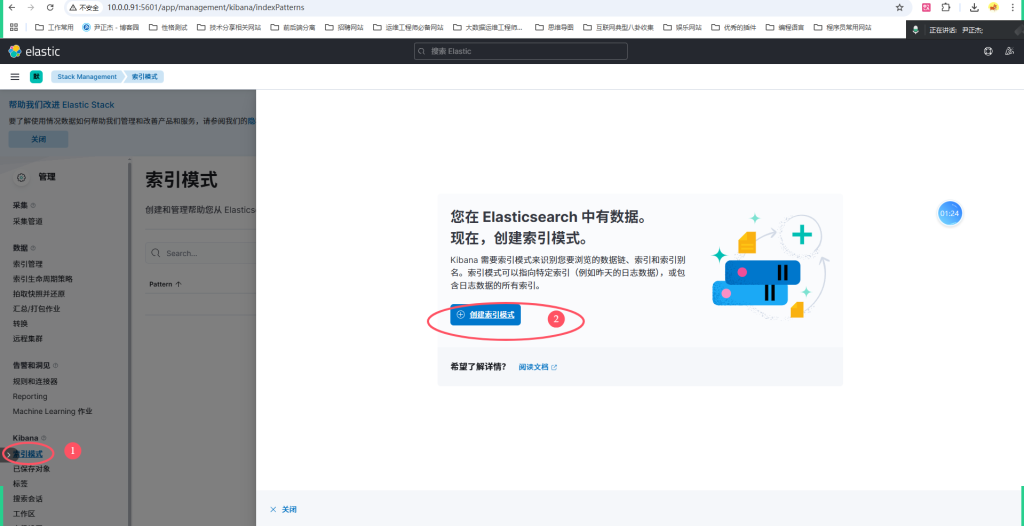
Task: Click the Stack Management breadcrumb
Action: click(86, 76)
